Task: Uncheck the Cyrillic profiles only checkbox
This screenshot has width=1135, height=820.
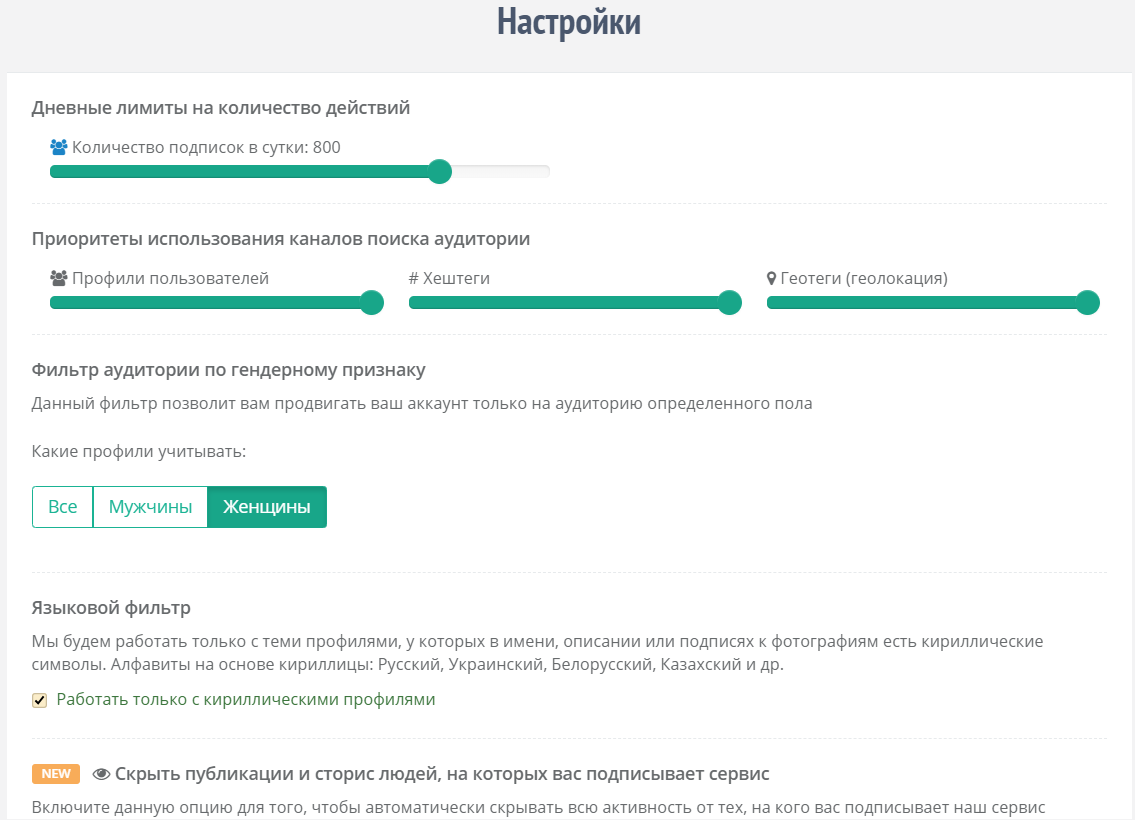Action: pyautogui.click(x=40, y=700)
